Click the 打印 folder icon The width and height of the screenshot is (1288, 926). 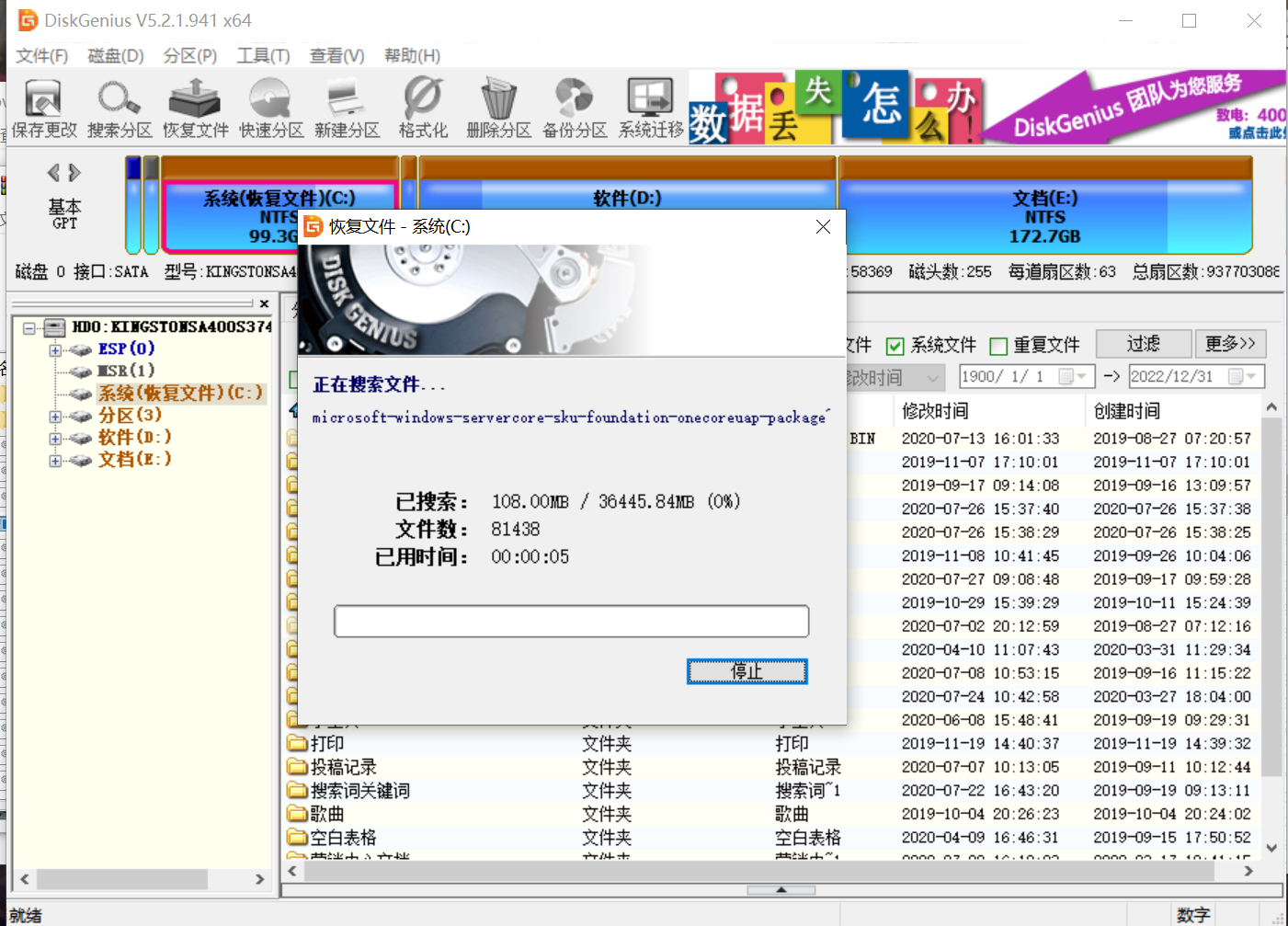(x=296, y=743)
